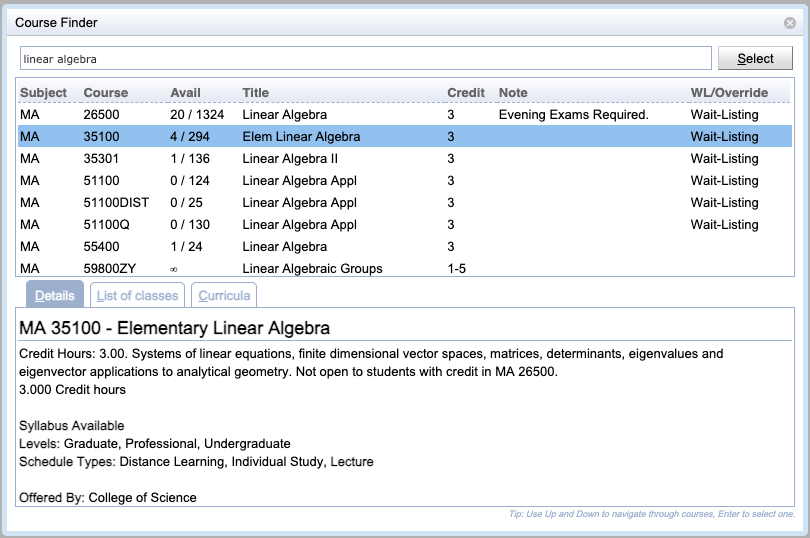This screenshot has width=810, height=538.
Task: Select MA 55400 Linear Algebra row
Action: [404, 247]
